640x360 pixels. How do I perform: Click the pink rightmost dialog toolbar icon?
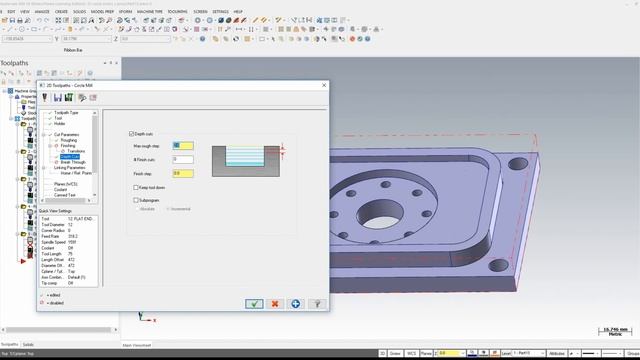pos(93,98)
